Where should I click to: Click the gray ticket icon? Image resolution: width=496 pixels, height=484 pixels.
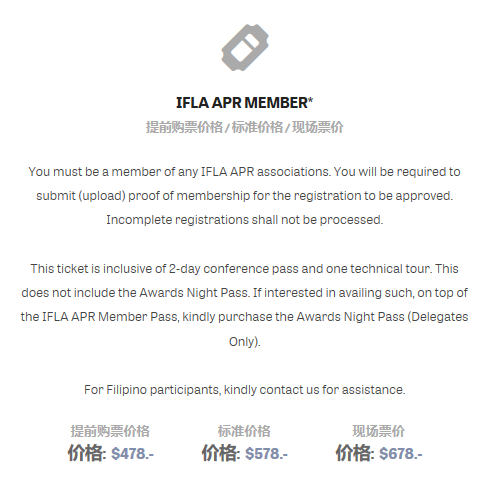click(x=245, y=47)
